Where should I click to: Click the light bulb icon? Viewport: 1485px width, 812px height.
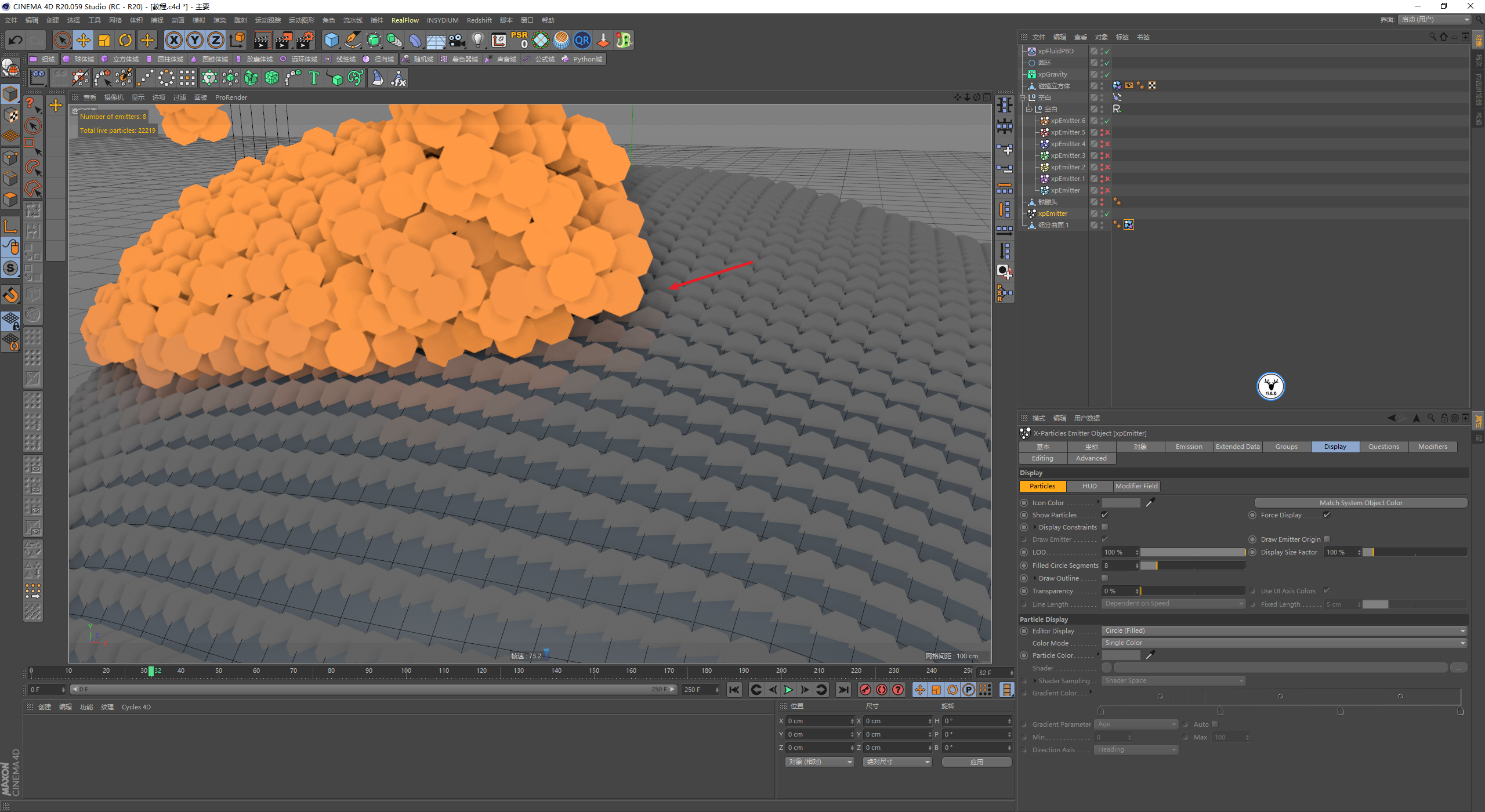[x=477, y=40]
